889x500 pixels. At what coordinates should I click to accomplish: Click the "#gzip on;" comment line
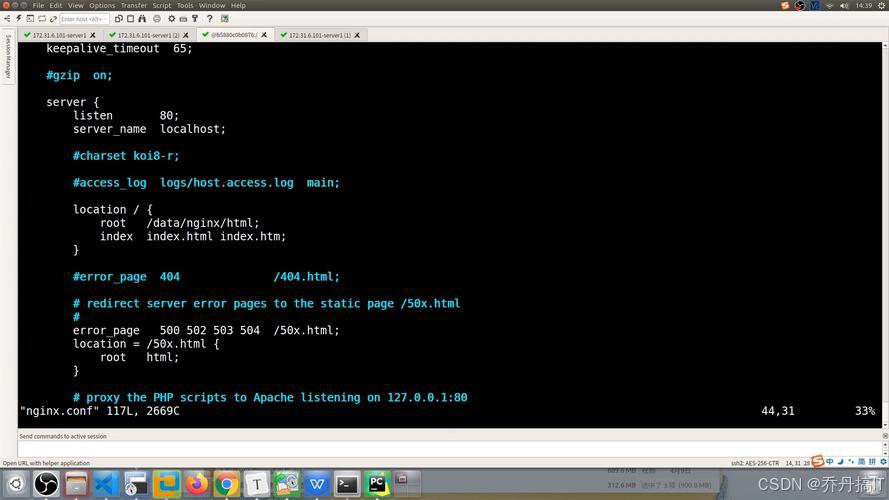pyautogui.click(x=79, y=75)
